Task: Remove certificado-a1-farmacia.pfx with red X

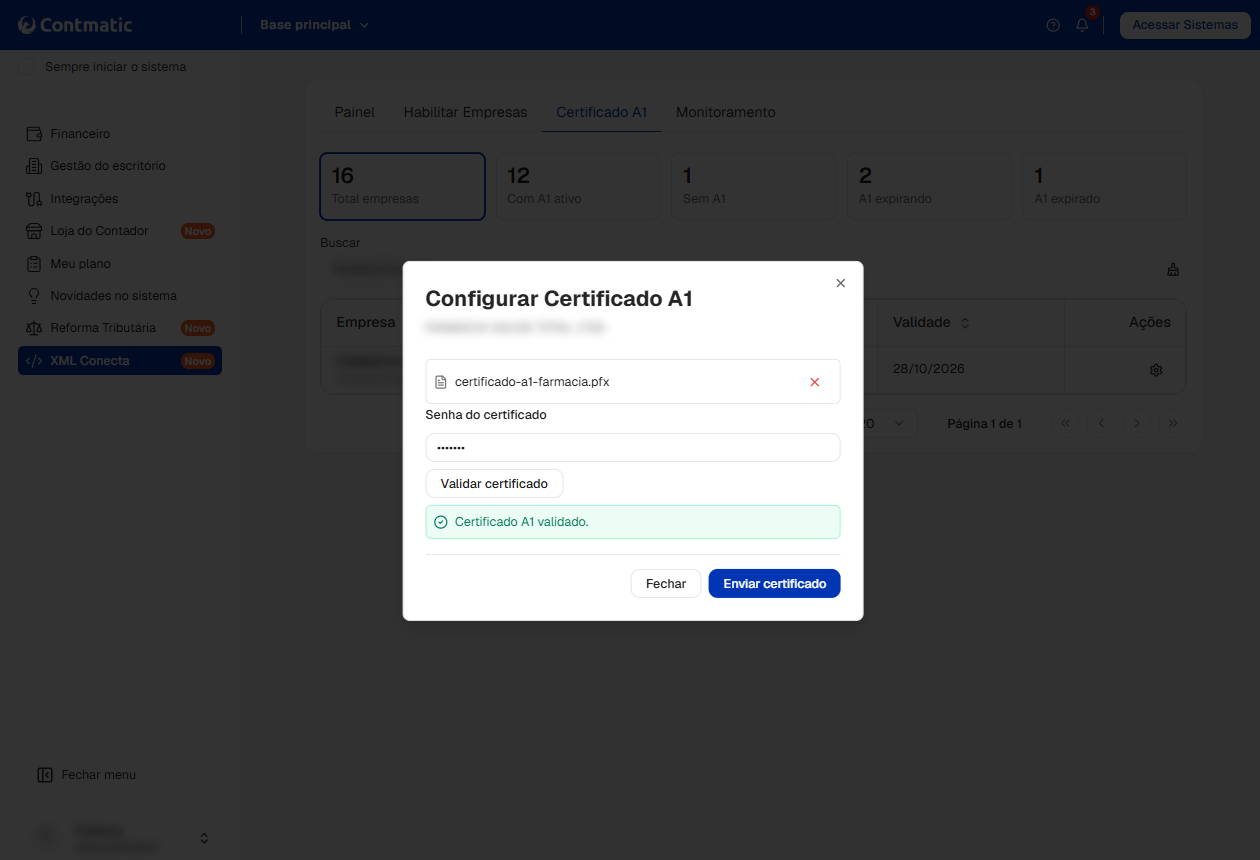Action: tap(814, 382)
